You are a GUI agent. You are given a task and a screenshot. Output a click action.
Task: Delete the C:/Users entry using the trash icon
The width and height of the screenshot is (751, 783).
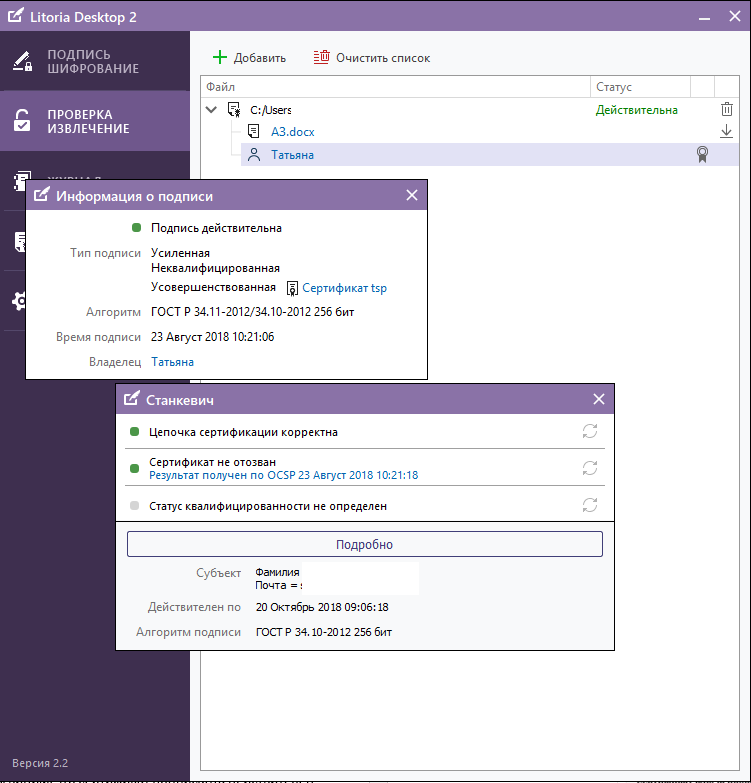(727, 109)
